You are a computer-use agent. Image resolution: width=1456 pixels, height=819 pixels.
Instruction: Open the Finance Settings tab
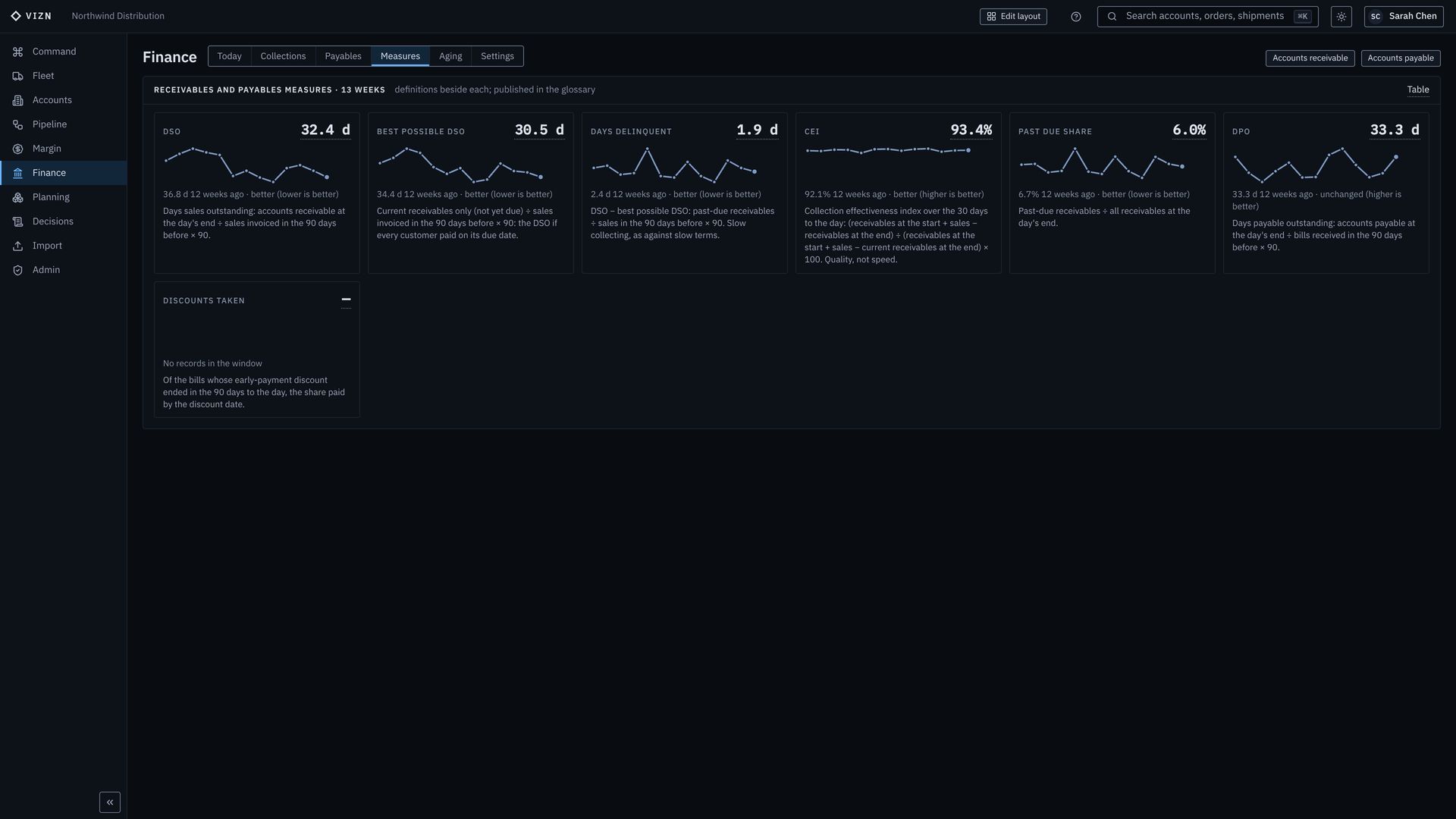497,56
